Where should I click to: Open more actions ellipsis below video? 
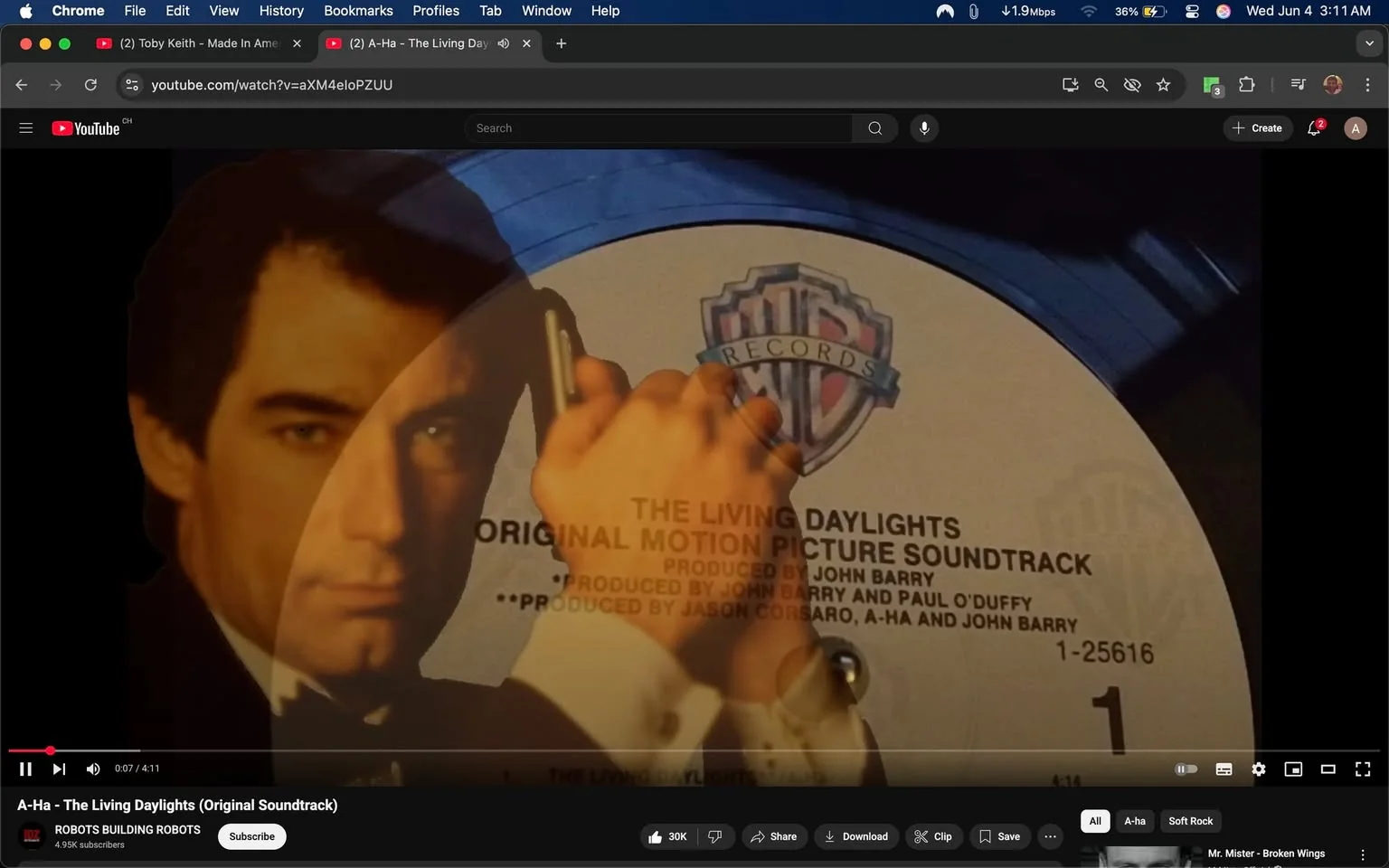pyautogui.click(x=1050, y=836)
